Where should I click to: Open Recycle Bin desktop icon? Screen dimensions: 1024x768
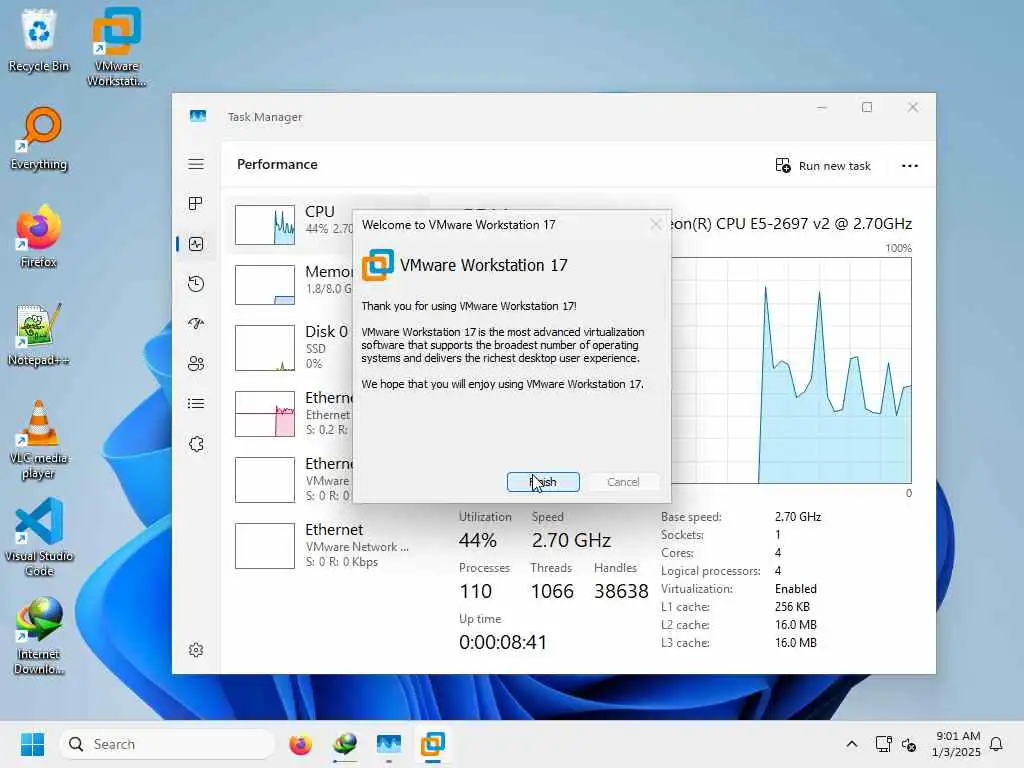click(39, 40)
